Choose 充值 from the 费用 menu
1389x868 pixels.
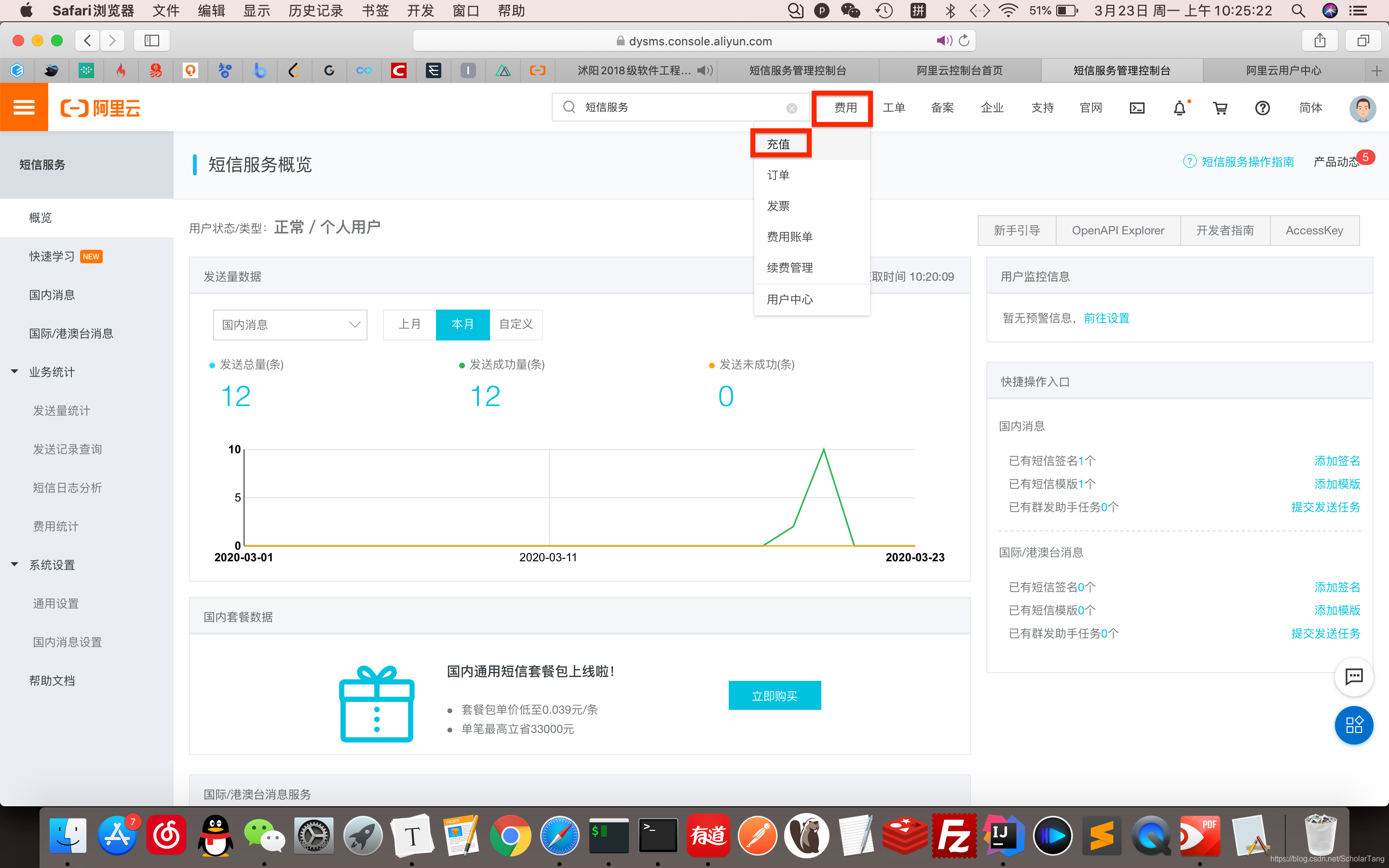pyautogui.click(x=779, y=144)
